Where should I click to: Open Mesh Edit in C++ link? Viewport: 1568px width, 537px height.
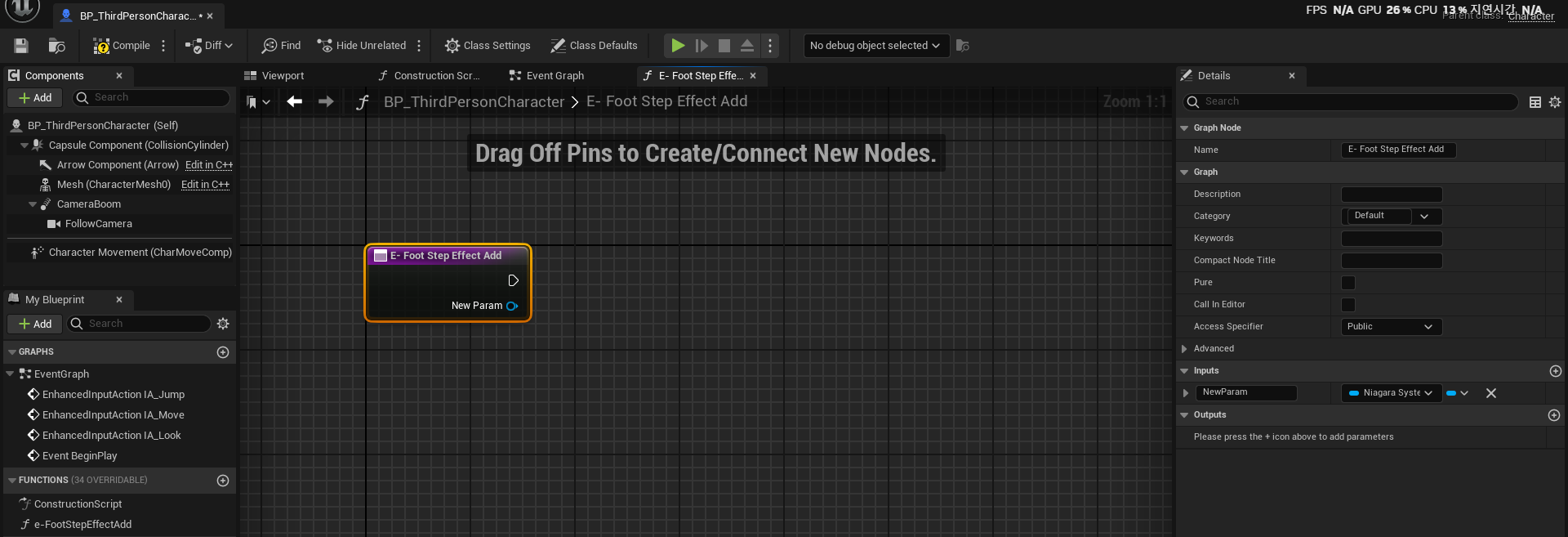tap(205, 185)
